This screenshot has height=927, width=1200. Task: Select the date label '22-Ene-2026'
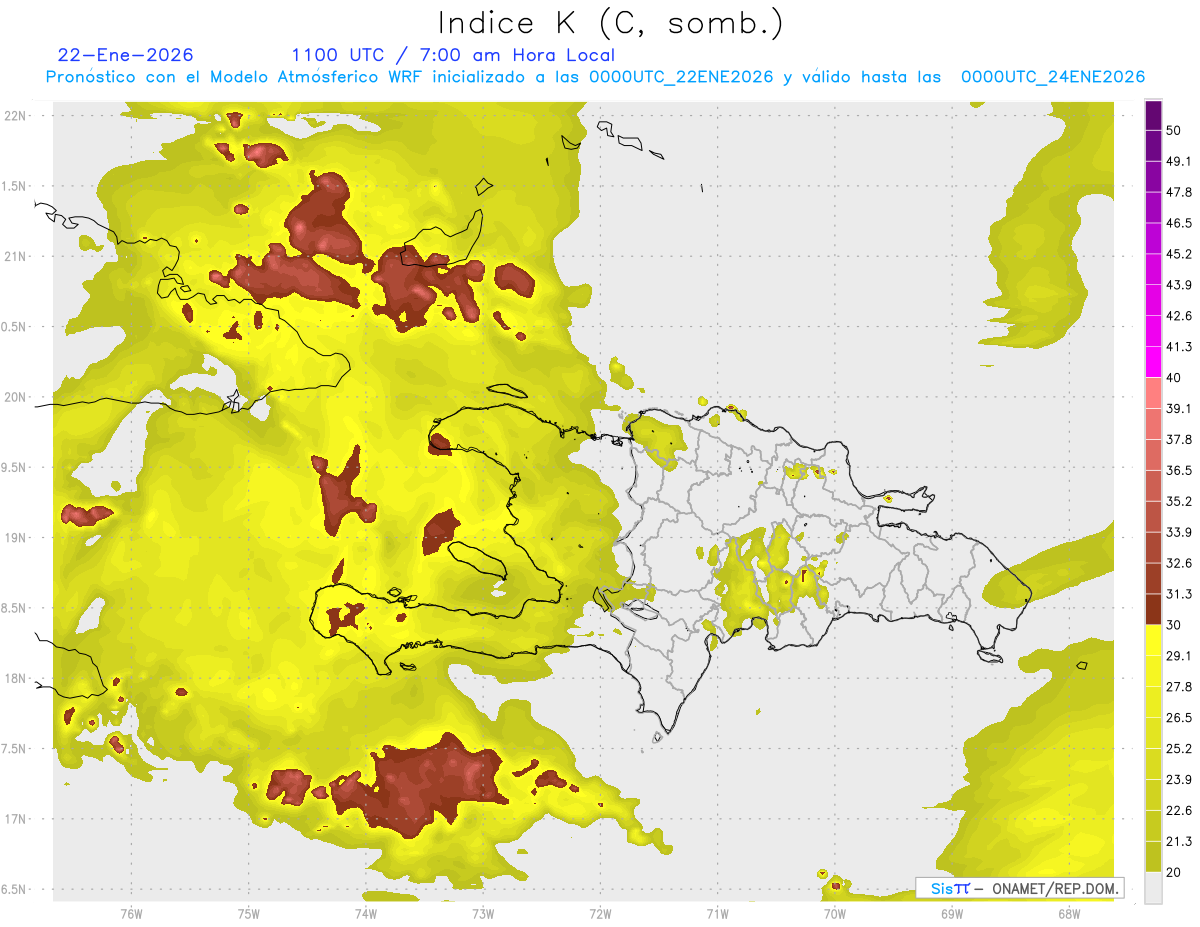tap(126, 55)
